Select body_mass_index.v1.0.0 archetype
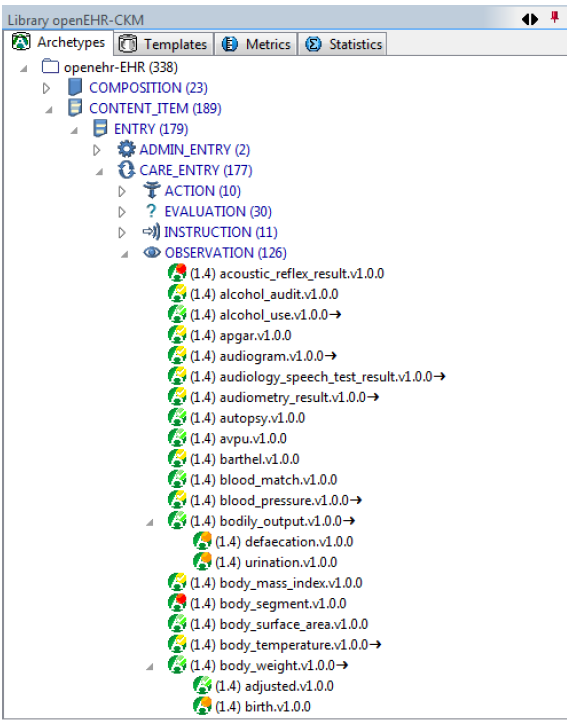This screenshot has width=573, height=724. pyautogui.click(x=276, y=583)
